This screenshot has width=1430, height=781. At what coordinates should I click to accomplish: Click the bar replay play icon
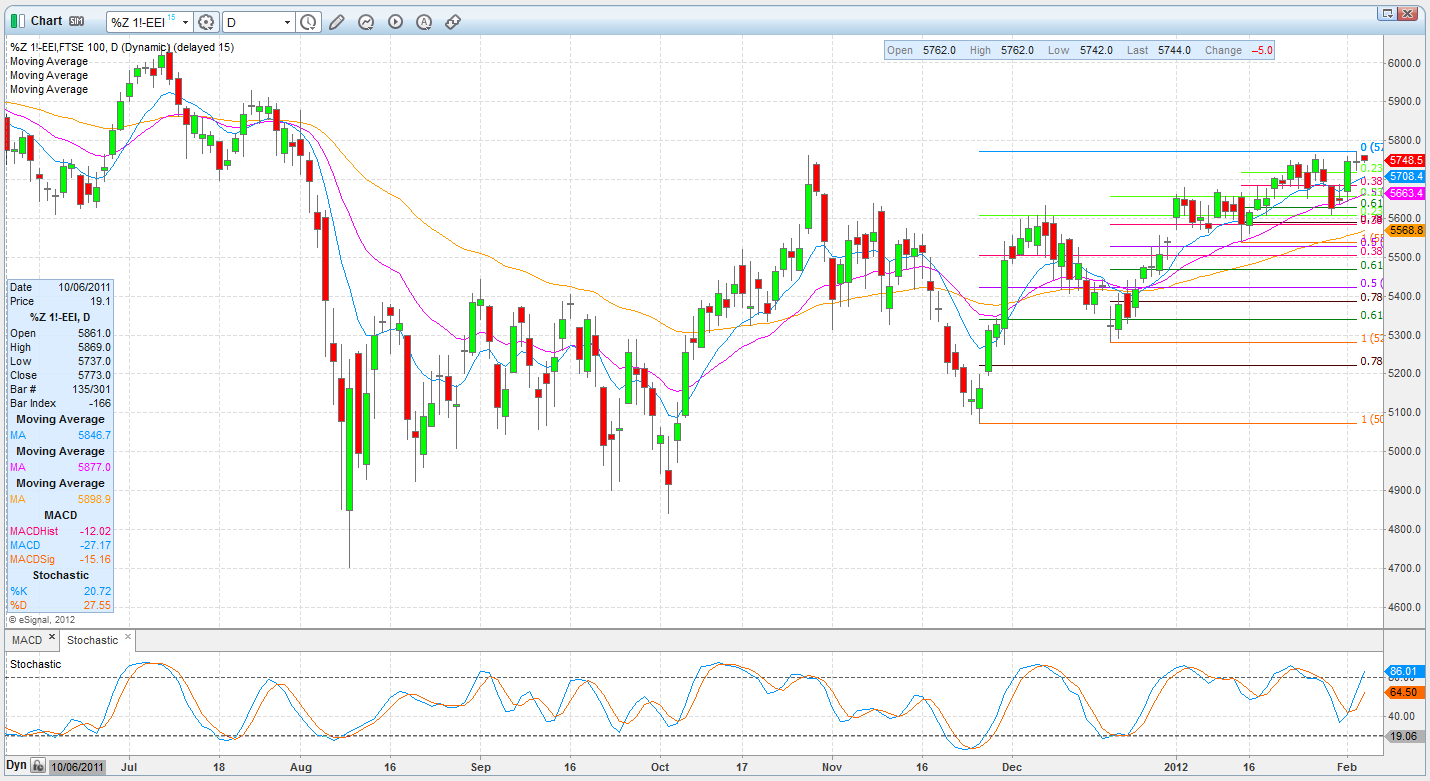pos(395,22)
